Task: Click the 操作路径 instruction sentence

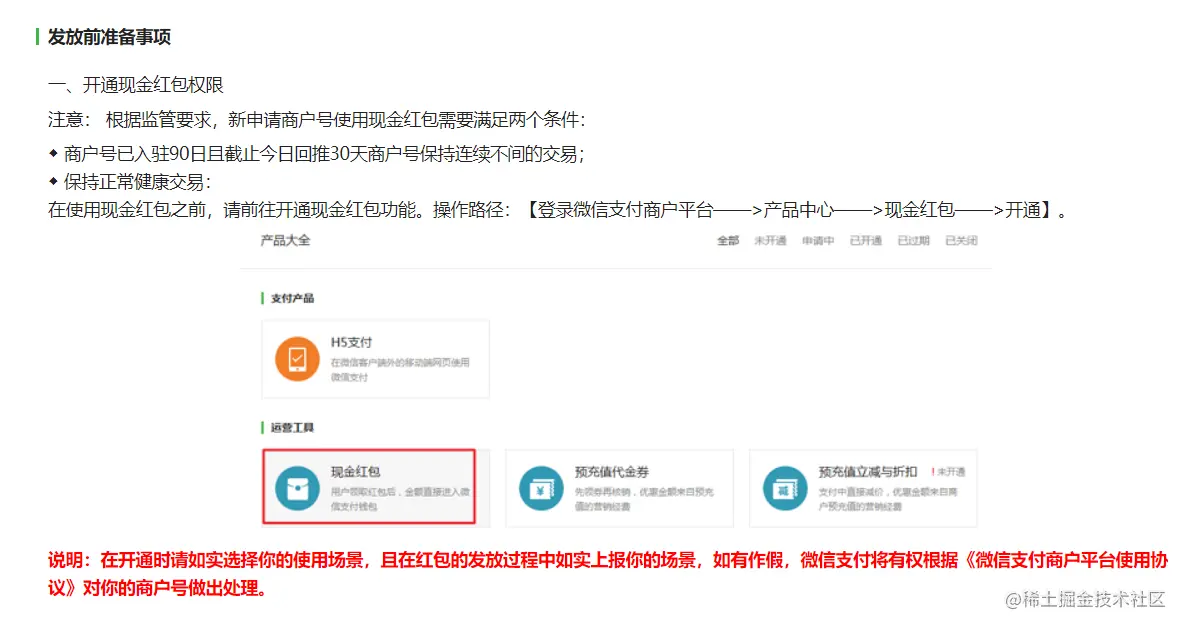Action: click(558, 210)
